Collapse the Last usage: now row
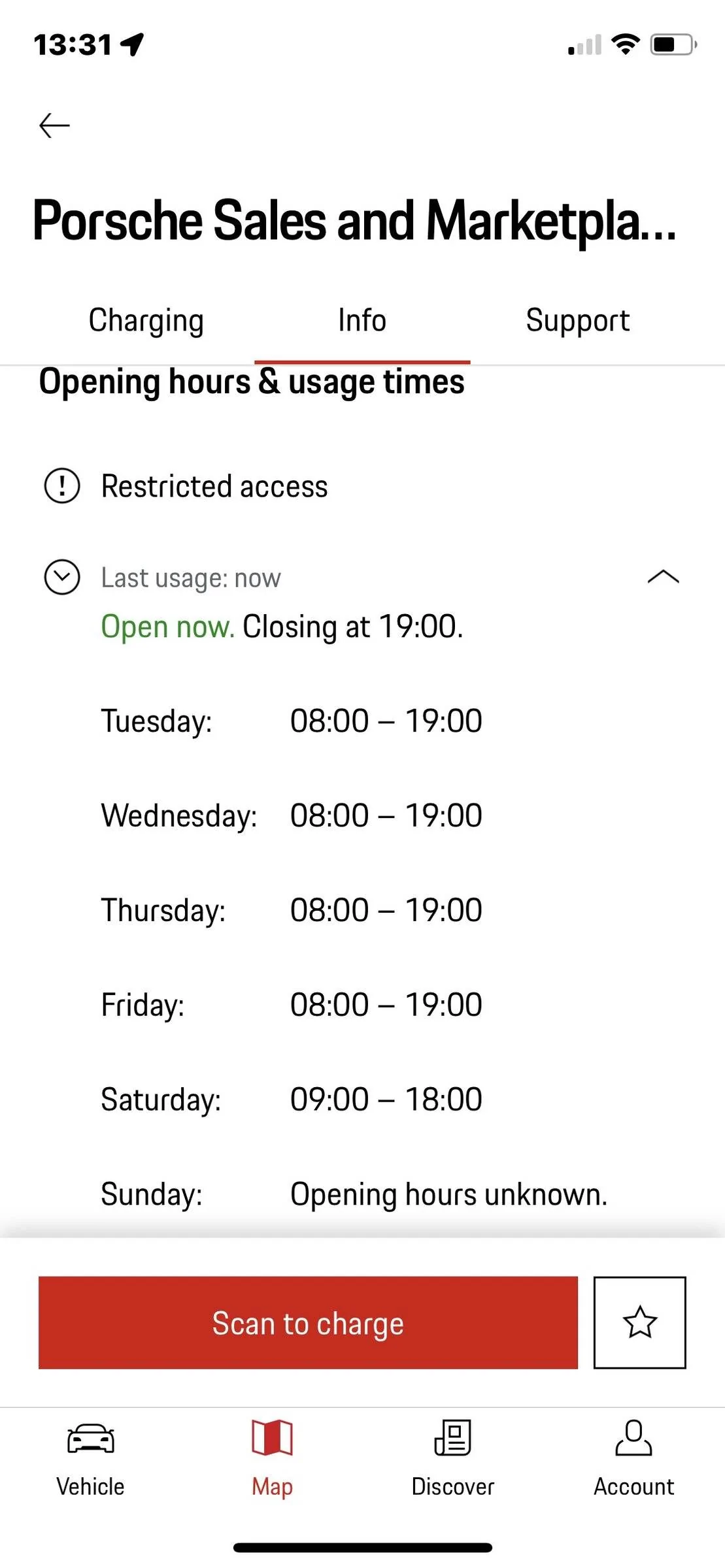The height and width of the screenshot is (1568, 725). tap(362, 578)
